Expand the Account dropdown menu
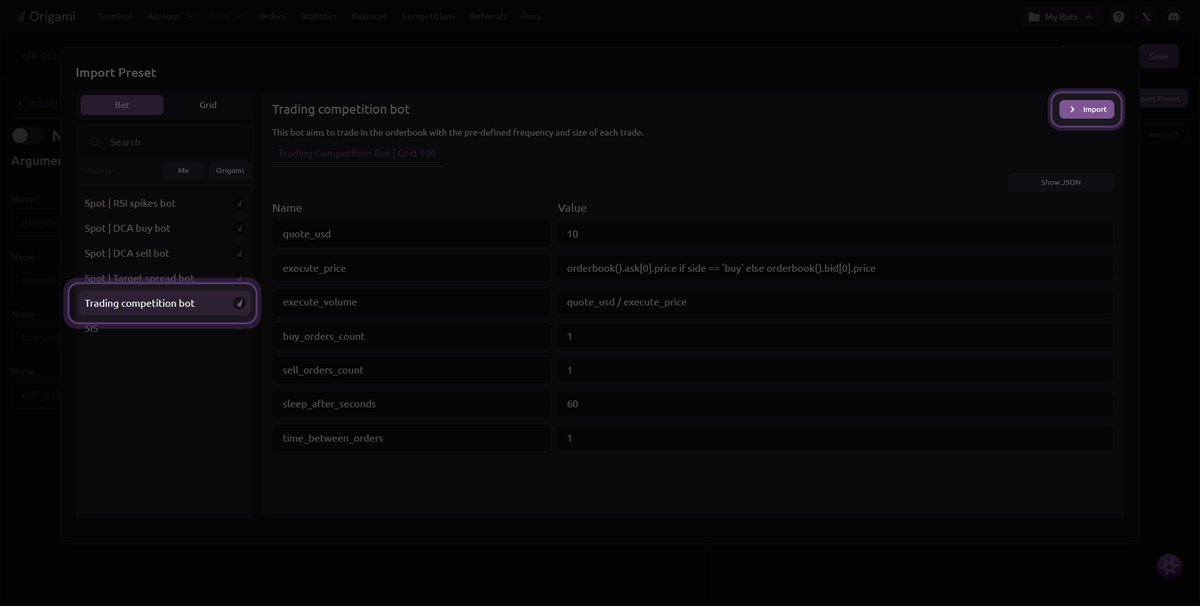Viewport: 1200px width, 606px height. click(170, 17)
